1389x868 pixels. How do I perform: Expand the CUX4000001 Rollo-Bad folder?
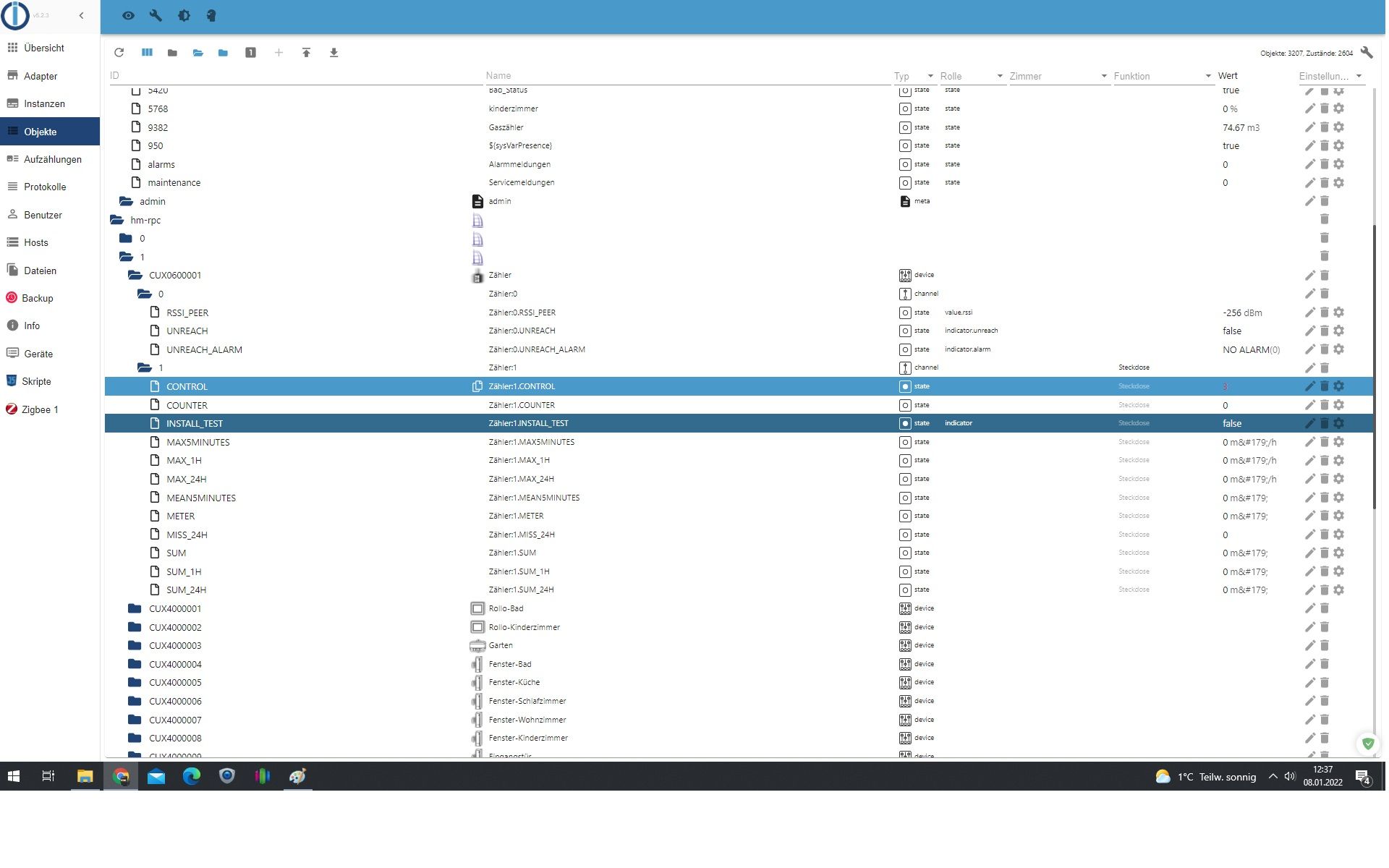(135, 608)
